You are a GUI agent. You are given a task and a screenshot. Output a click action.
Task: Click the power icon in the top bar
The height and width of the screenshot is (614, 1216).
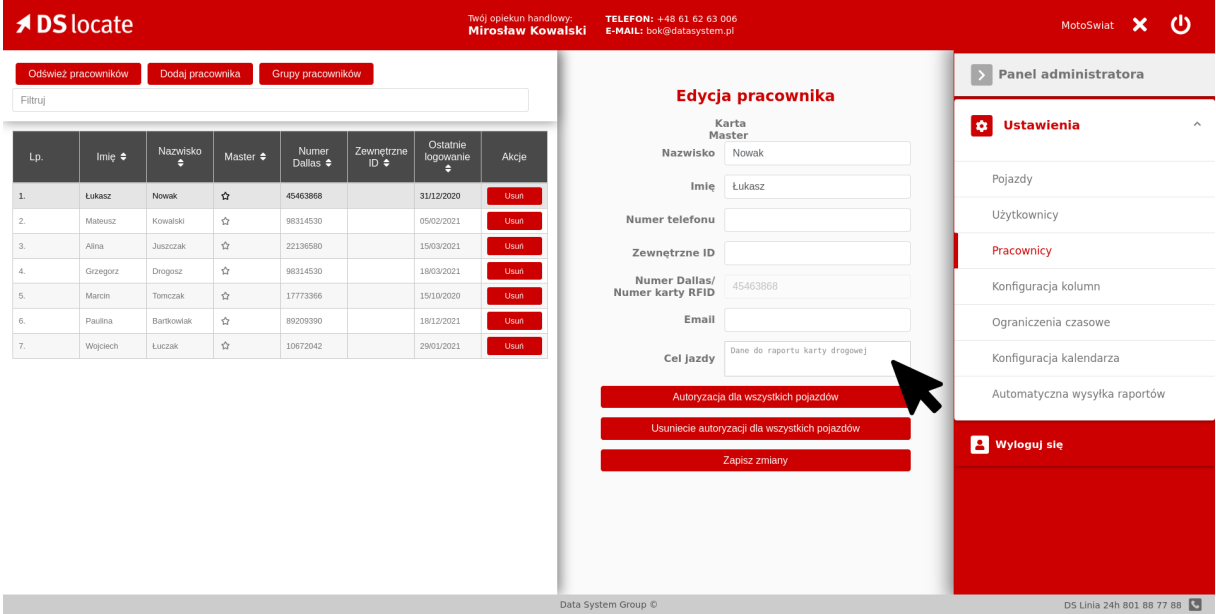point(1181,24)
